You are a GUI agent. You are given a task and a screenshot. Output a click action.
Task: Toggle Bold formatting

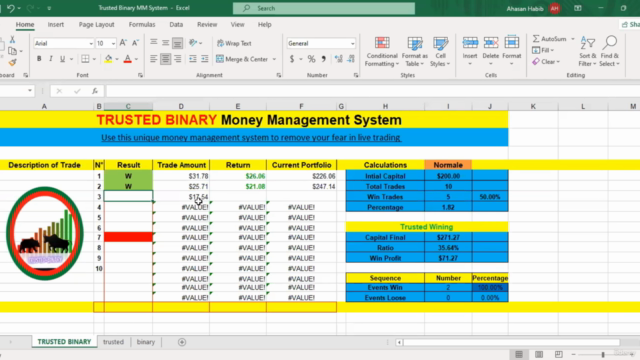[39, 59]
